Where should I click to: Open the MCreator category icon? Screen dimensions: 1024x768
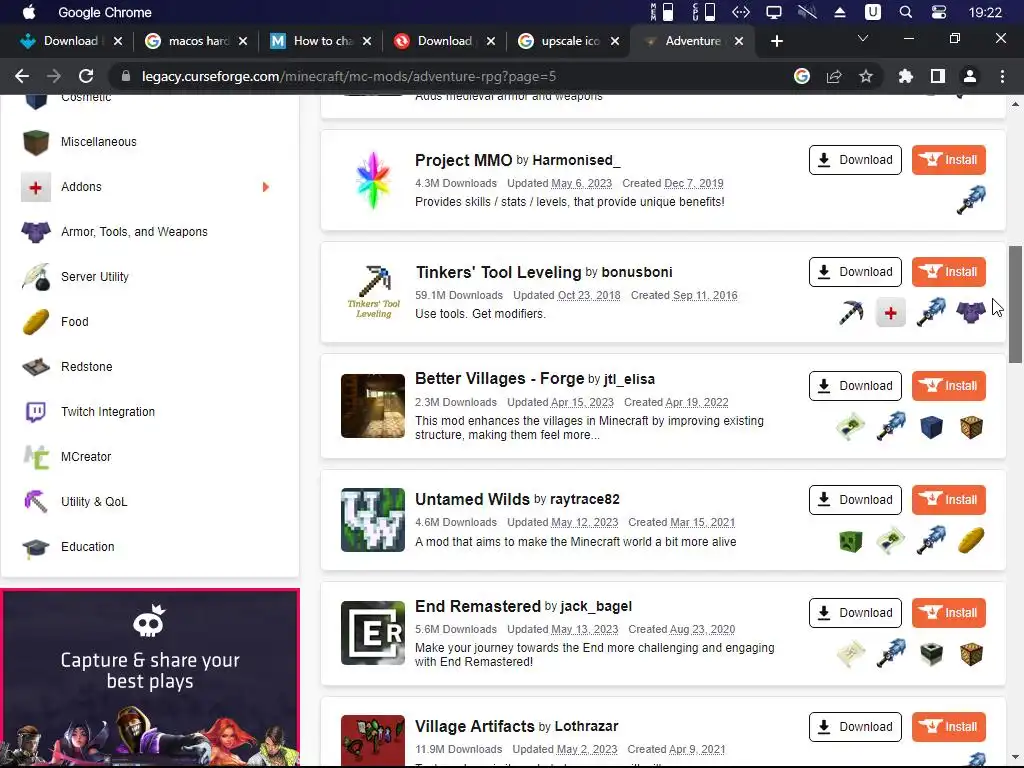pyautogui.click(x=36, y=457)
